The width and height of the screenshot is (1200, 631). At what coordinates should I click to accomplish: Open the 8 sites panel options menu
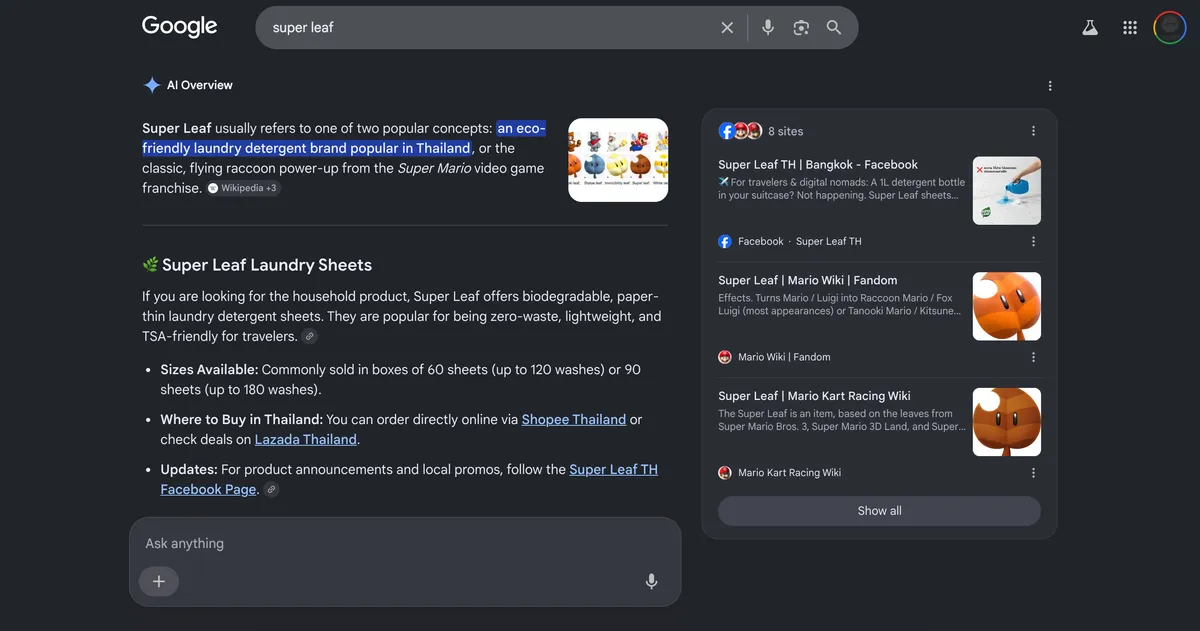(x=1033, y=131)
